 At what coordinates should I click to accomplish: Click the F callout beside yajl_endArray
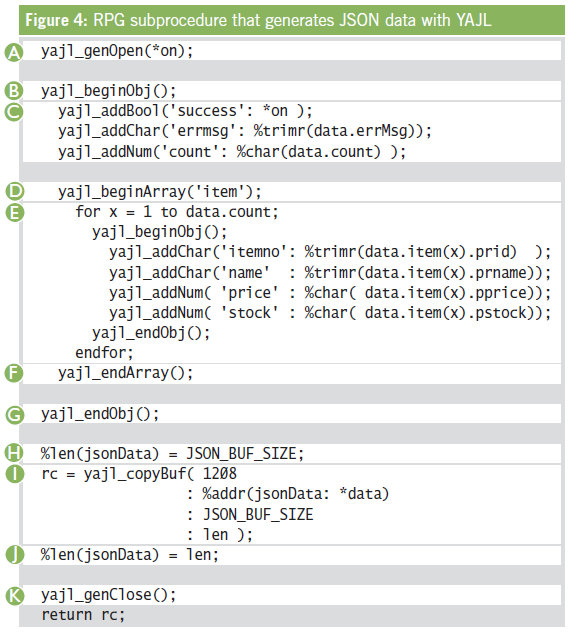[x=14, y=373]
